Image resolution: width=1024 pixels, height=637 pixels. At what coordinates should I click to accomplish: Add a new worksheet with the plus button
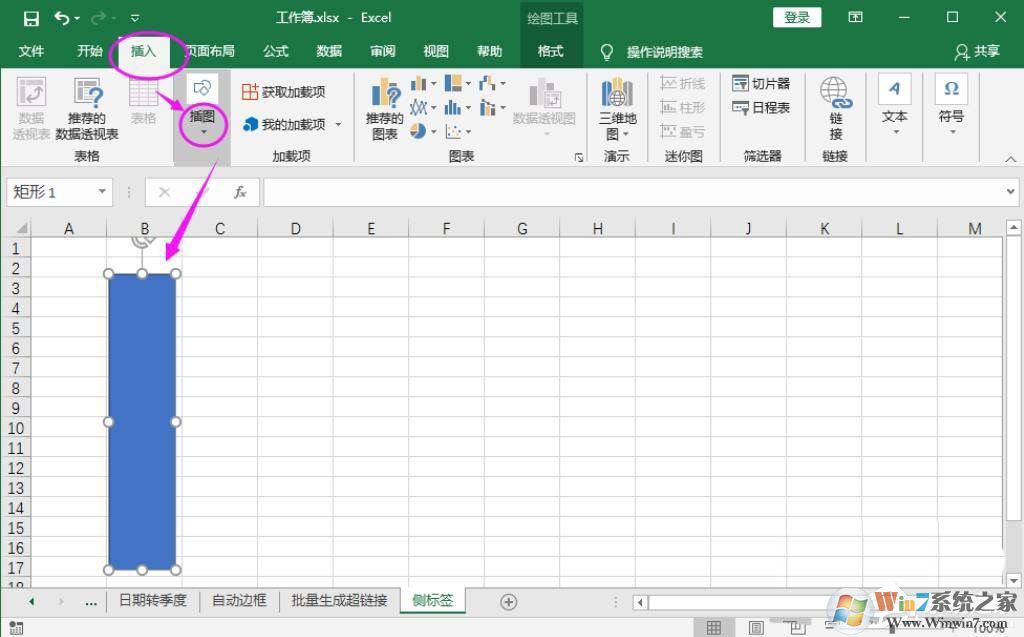508,601
